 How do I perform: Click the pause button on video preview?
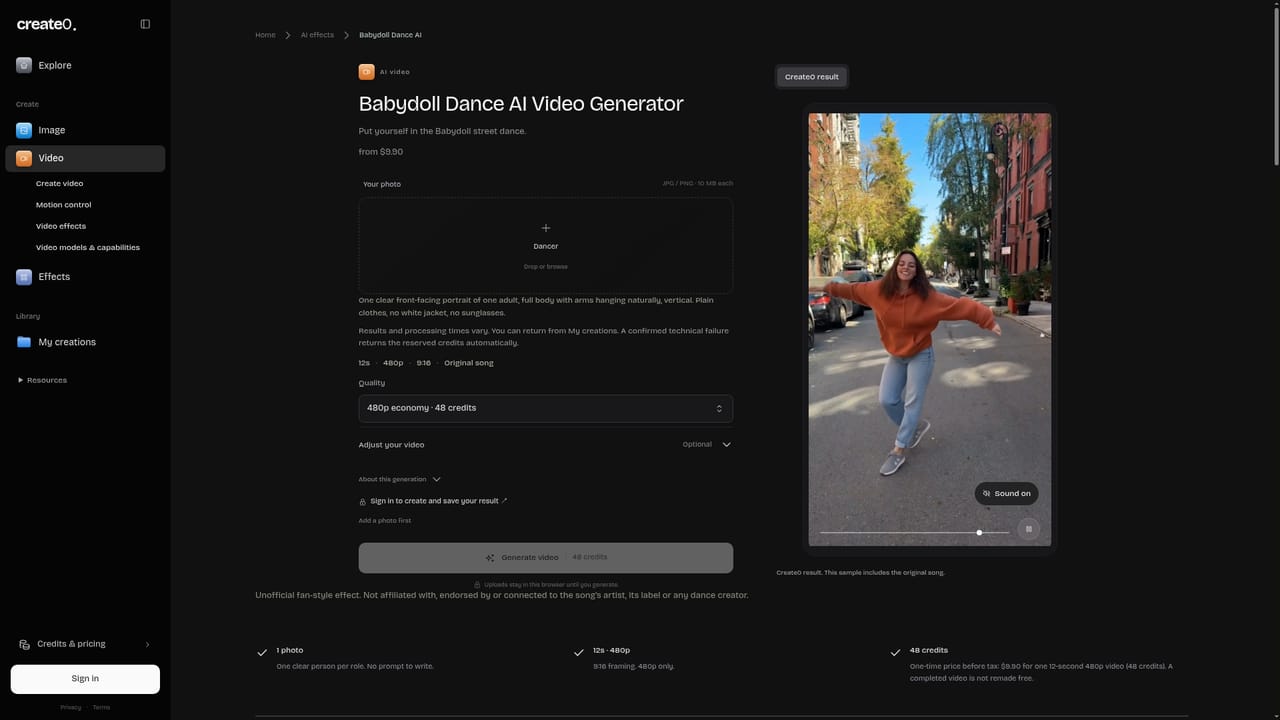[1028, 529]
